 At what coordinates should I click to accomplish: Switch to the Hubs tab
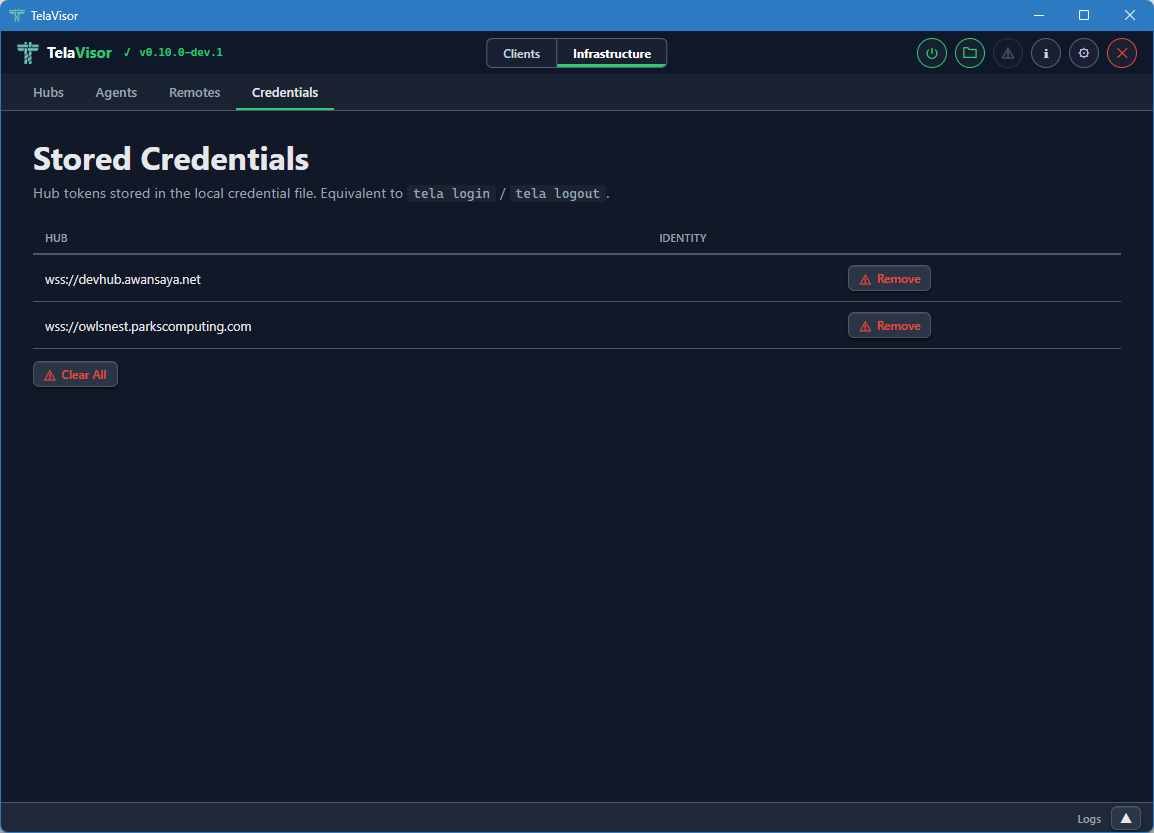(x=48, y=92)
